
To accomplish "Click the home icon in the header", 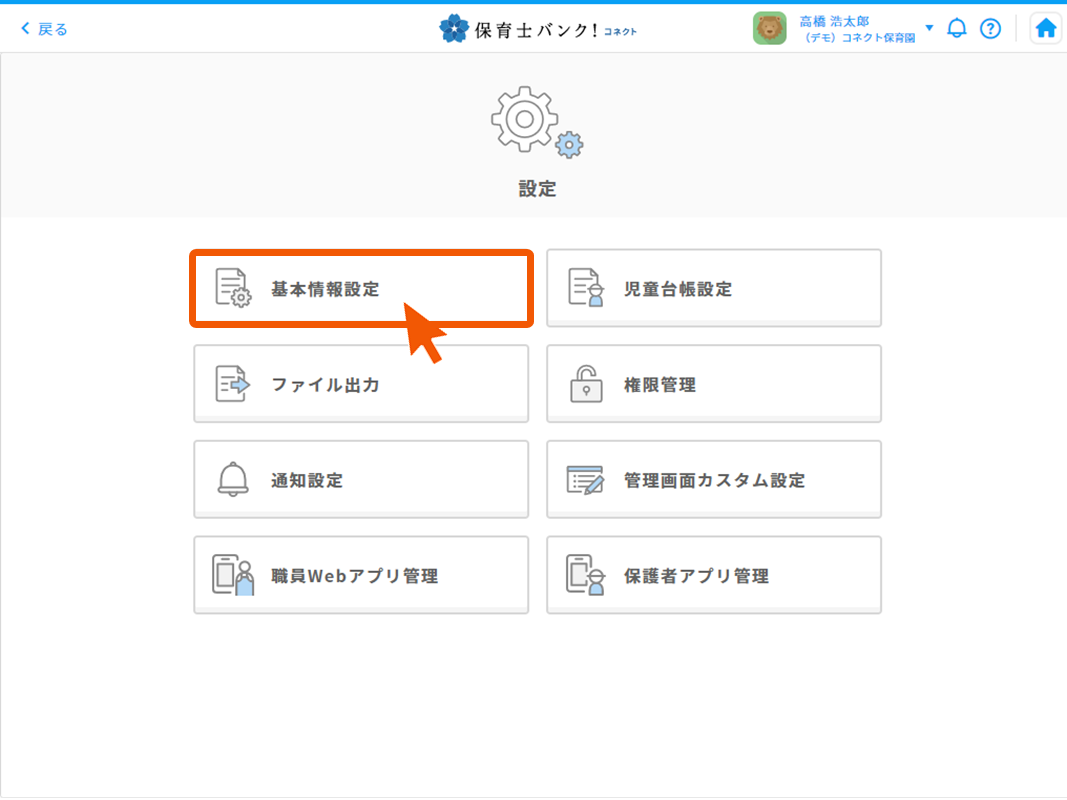I will [x=1046, y=28].
